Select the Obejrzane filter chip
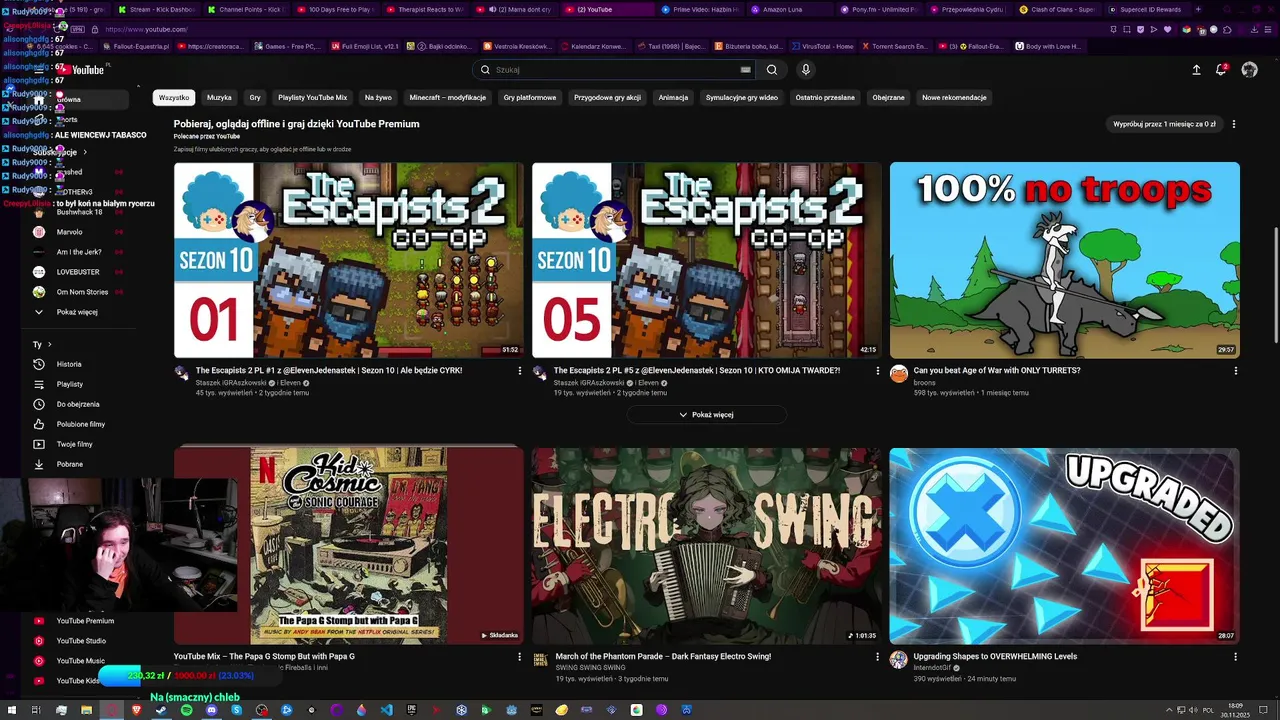This screenshot has height=720, width=1280. click(888, 98)
